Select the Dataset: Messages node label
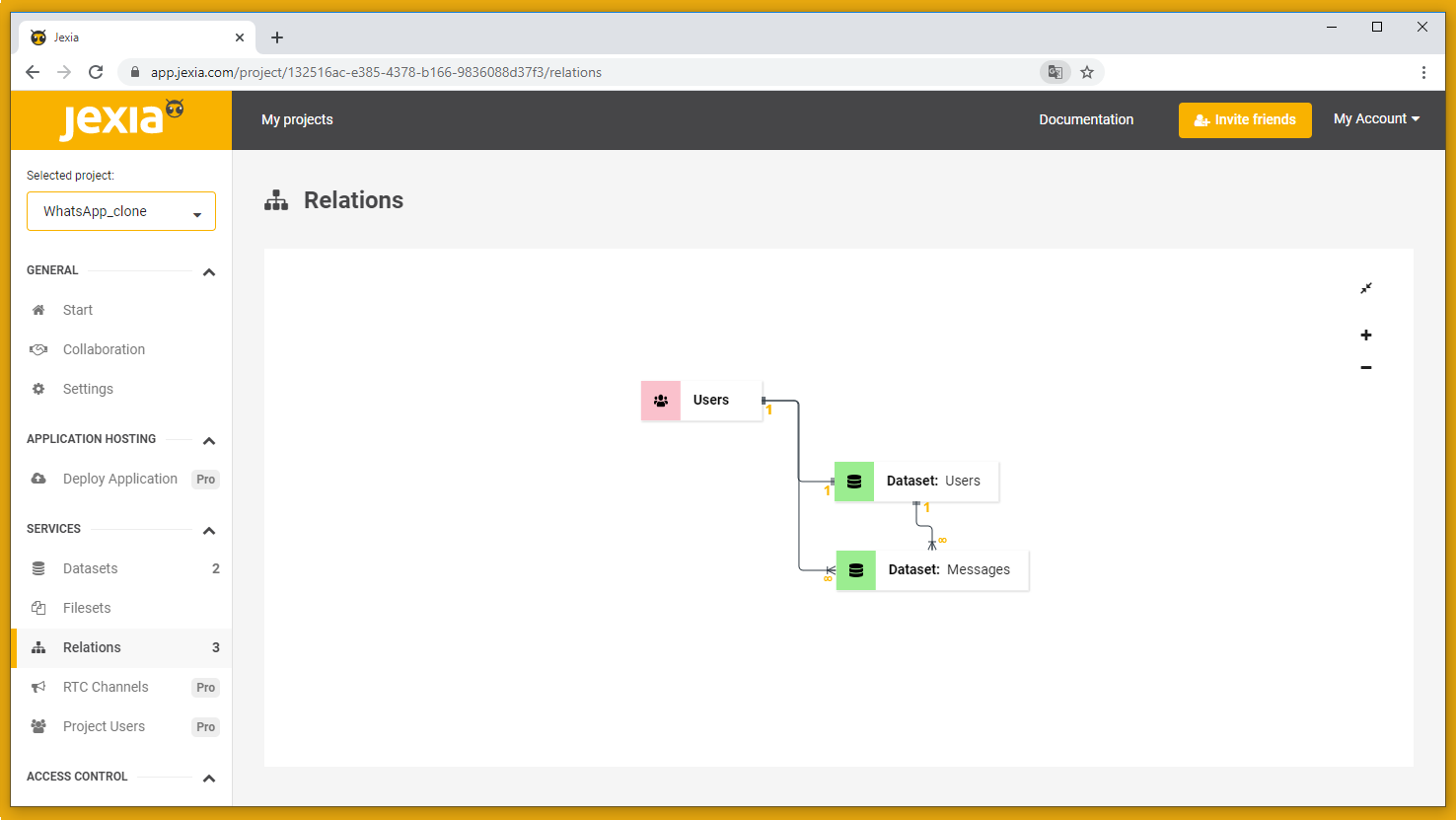Image resolution: width=1456 pixels, height=820 pixels. point(949,569)
